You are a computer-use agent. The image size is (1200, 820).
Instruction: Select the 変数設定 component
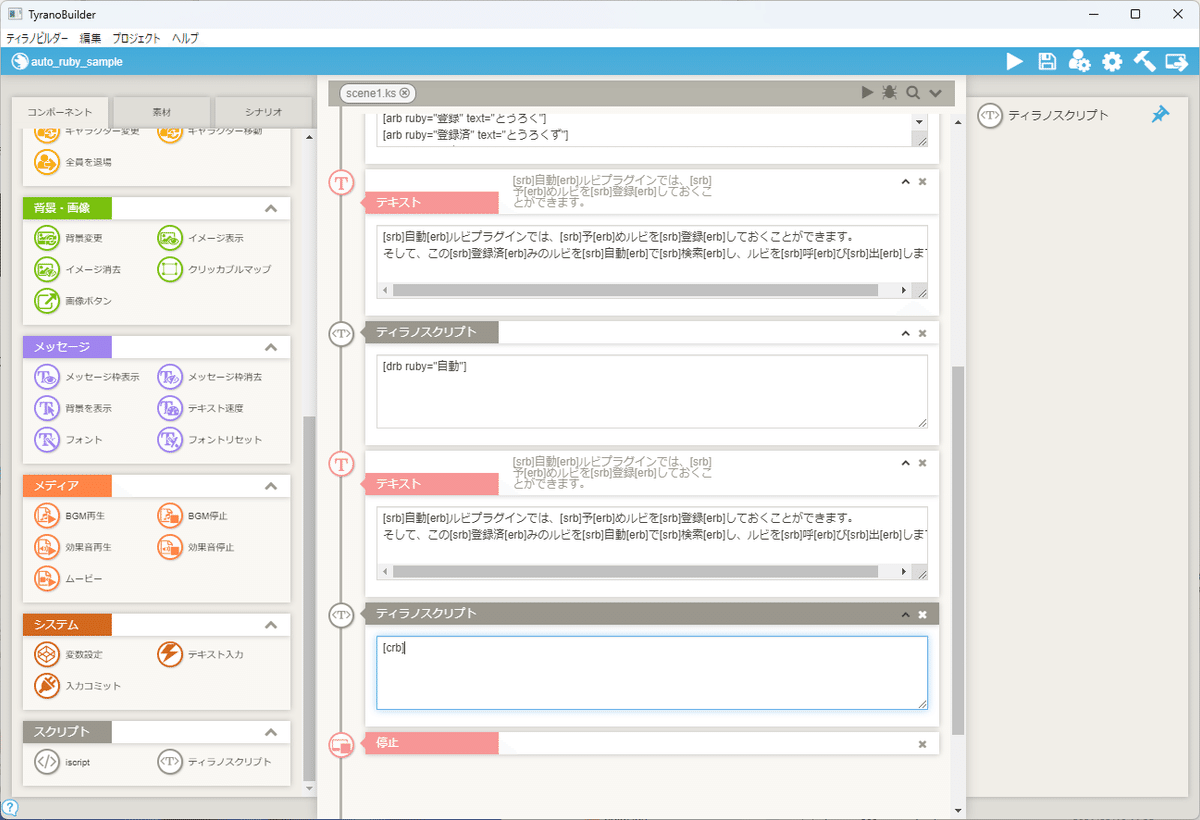coord(69,654)
